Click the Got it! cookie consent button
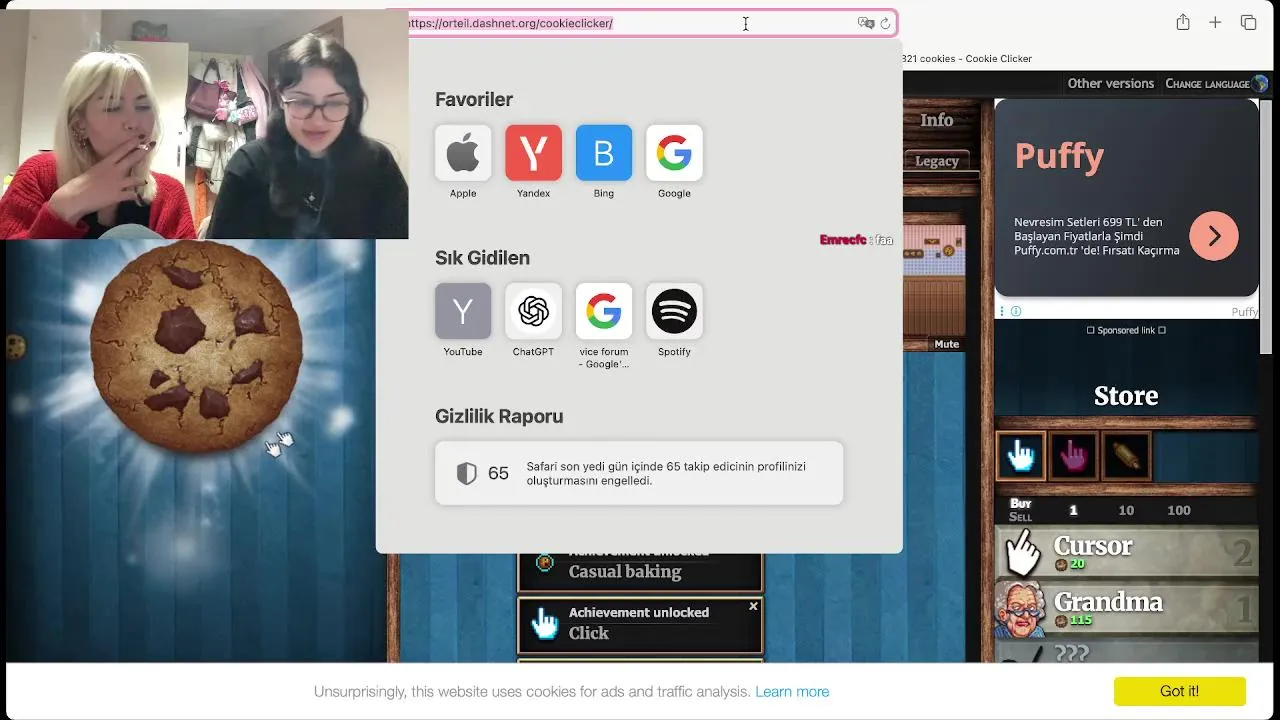The height and width of the screenshot is (720, 1280). [x=1179, y=691]
